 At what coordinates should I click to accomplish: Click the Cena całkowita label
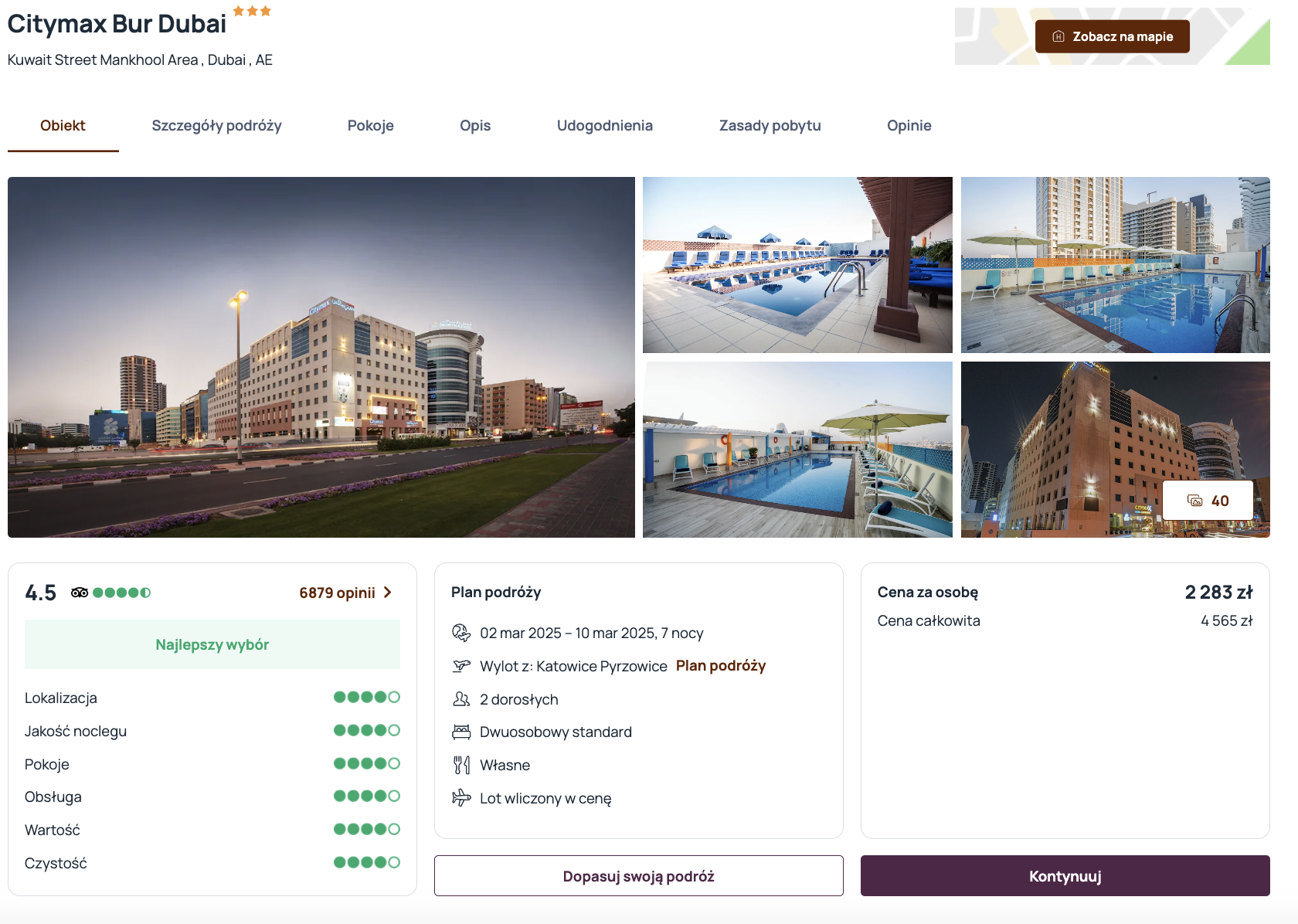(929, 620)
